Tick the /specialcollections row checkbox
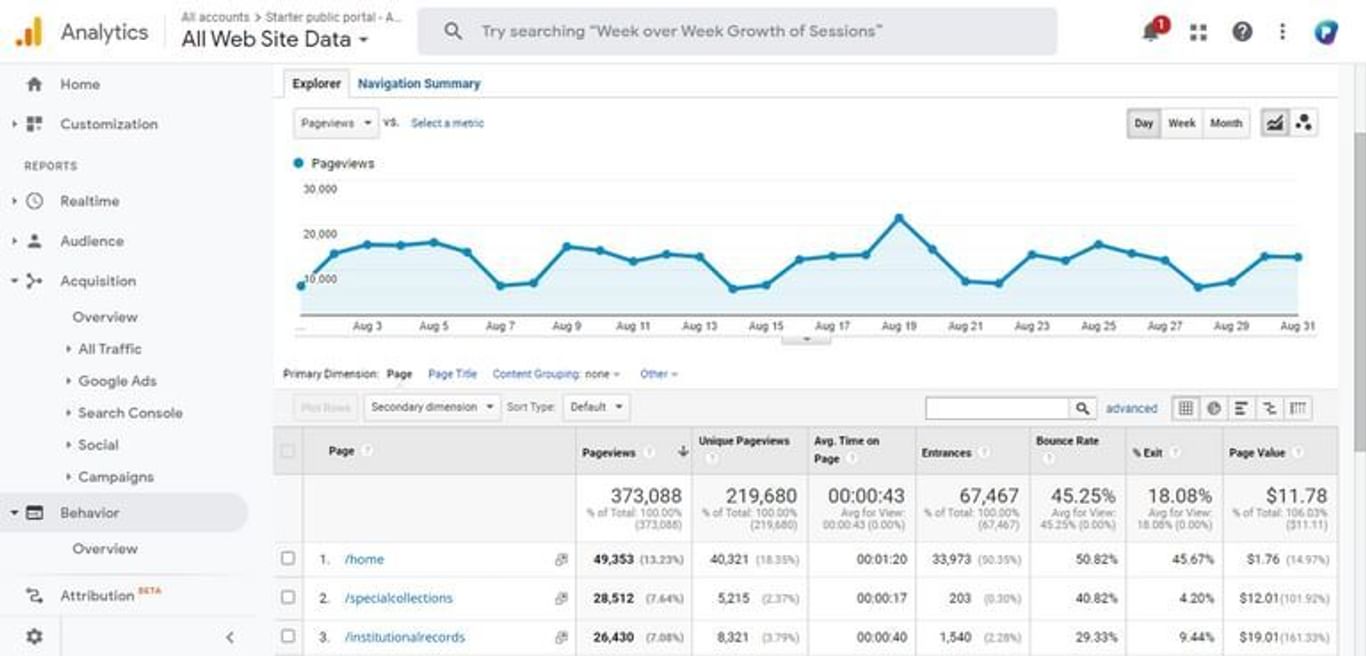This screenshot has height=656, width=1366. click(x=288, y=598)
